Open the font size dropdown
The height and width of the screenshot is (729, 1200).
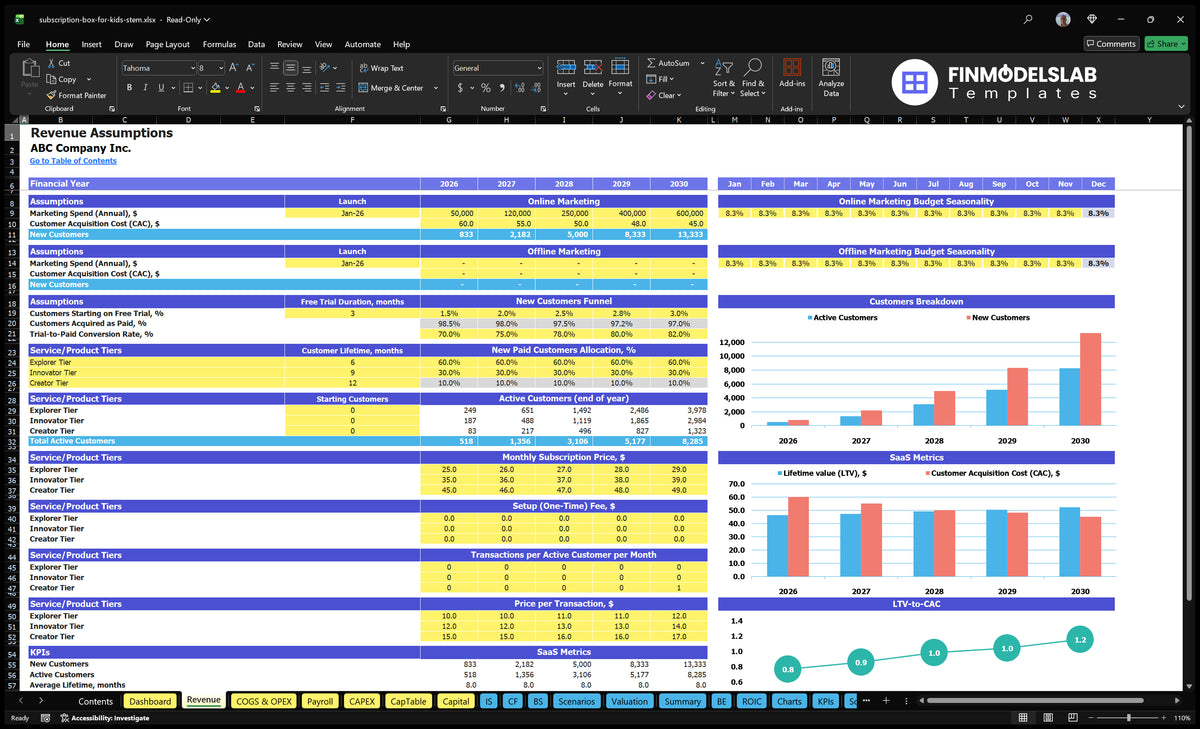pyautogui.click(x=220, y=68)
